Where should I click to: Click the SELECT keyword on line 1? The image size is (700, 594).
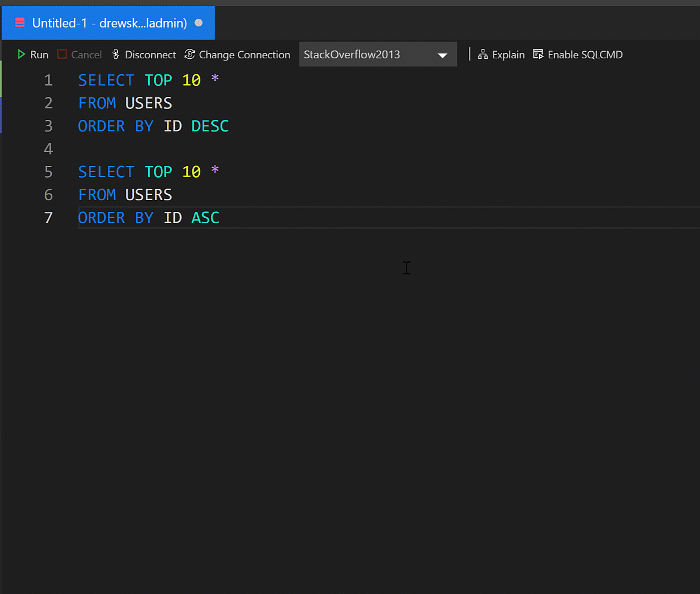(x=106, y=80)
